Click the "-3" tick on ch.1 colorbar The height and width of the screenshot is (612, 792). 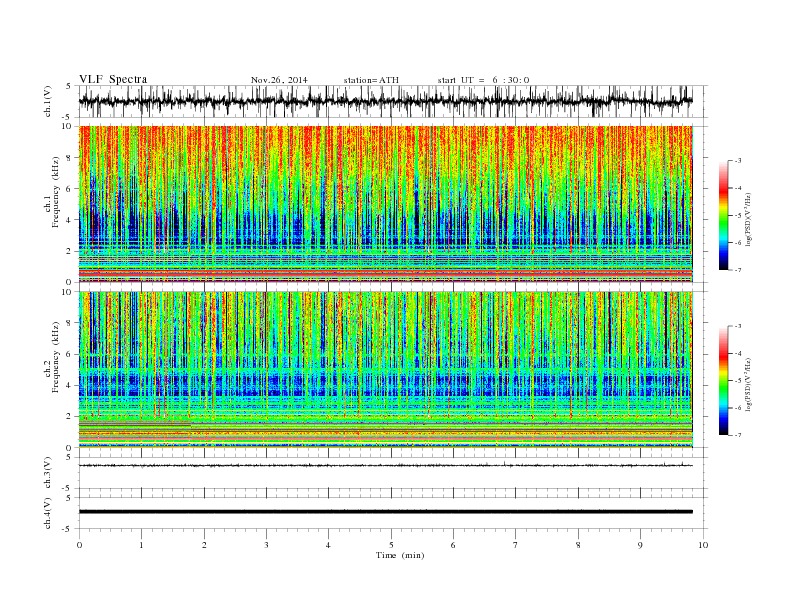[x=737, y=161]
